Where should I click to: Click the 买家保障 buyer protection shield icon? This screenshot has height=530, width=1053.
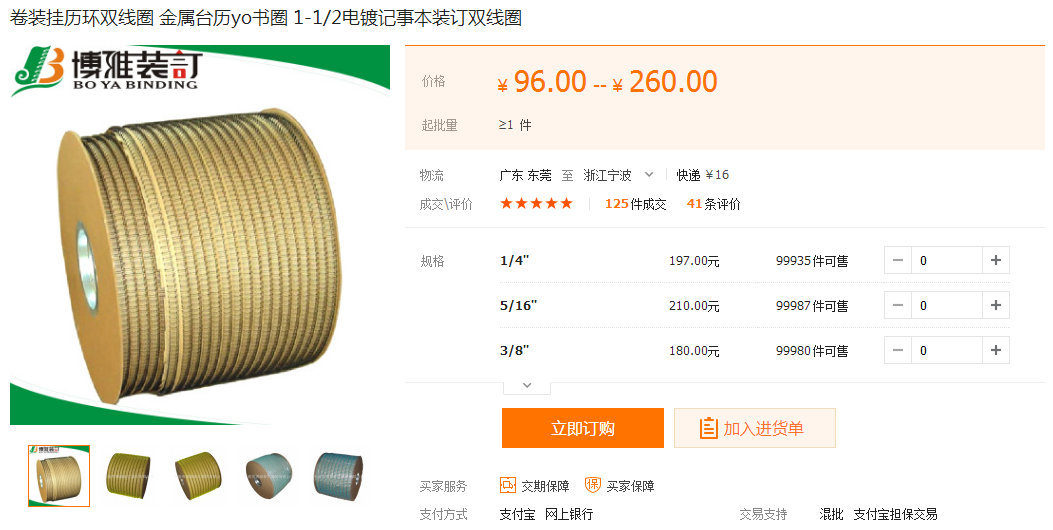[x=592, y=485]
